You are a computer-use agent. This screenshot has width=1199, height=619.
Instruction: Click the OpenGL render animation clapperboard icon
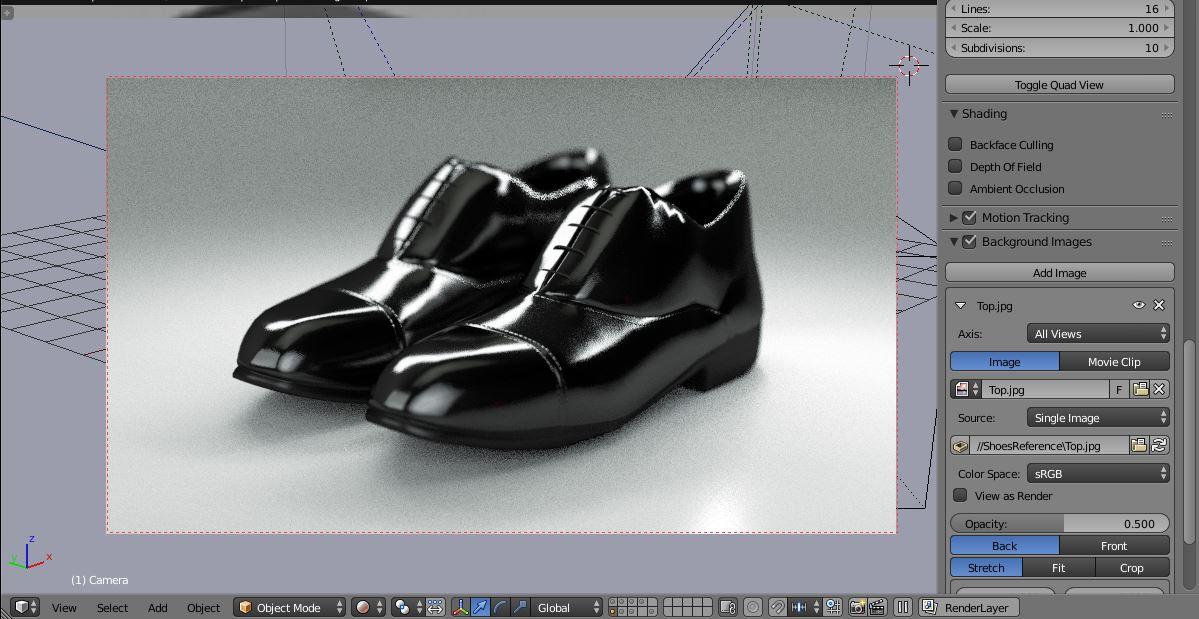877,607
